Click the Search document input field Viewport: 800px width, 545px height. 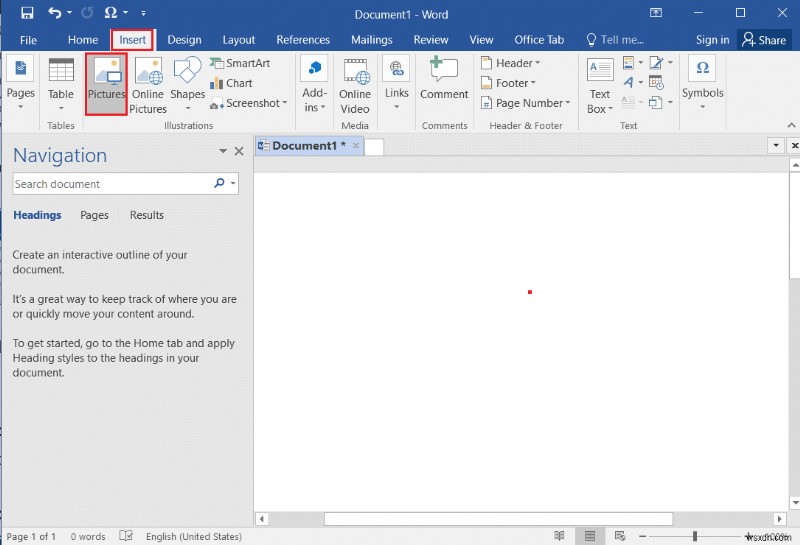(x=110, y=184)
